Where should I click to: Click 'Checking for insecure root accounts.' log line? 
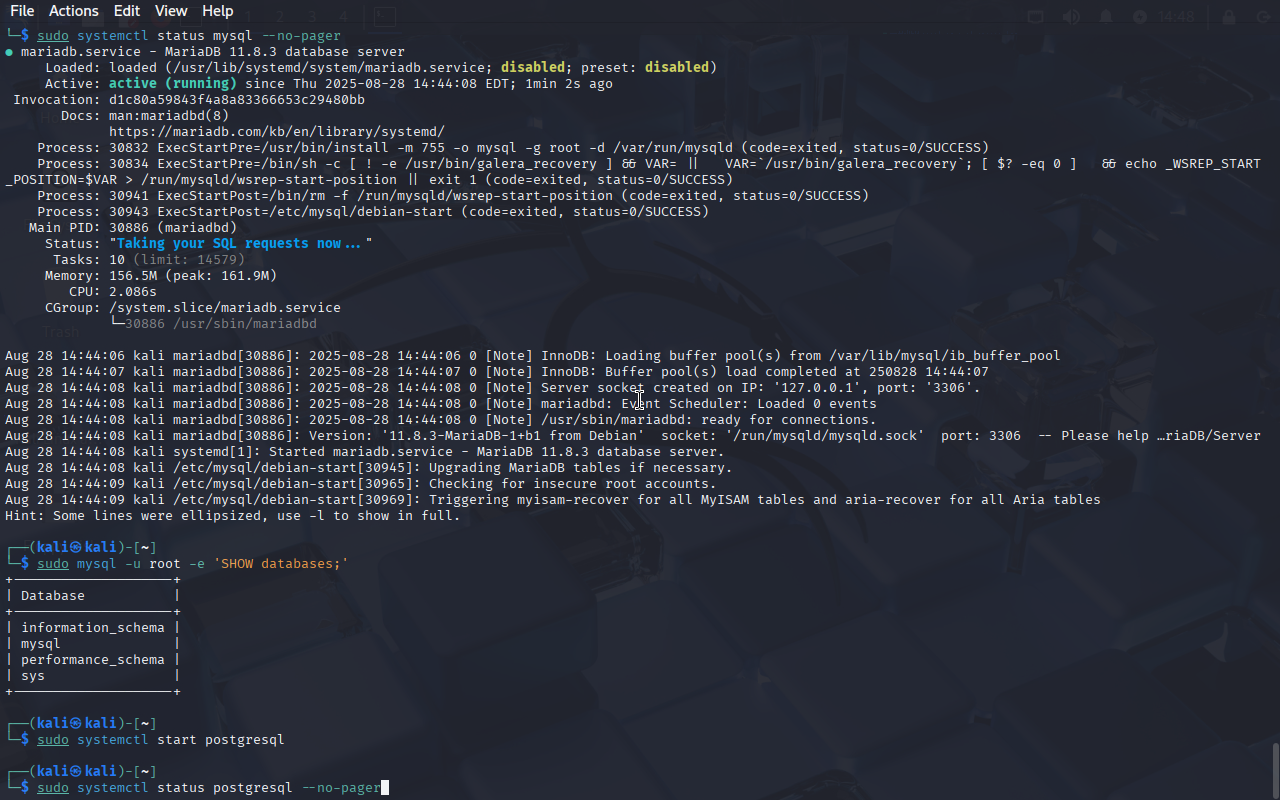point(361,484)
